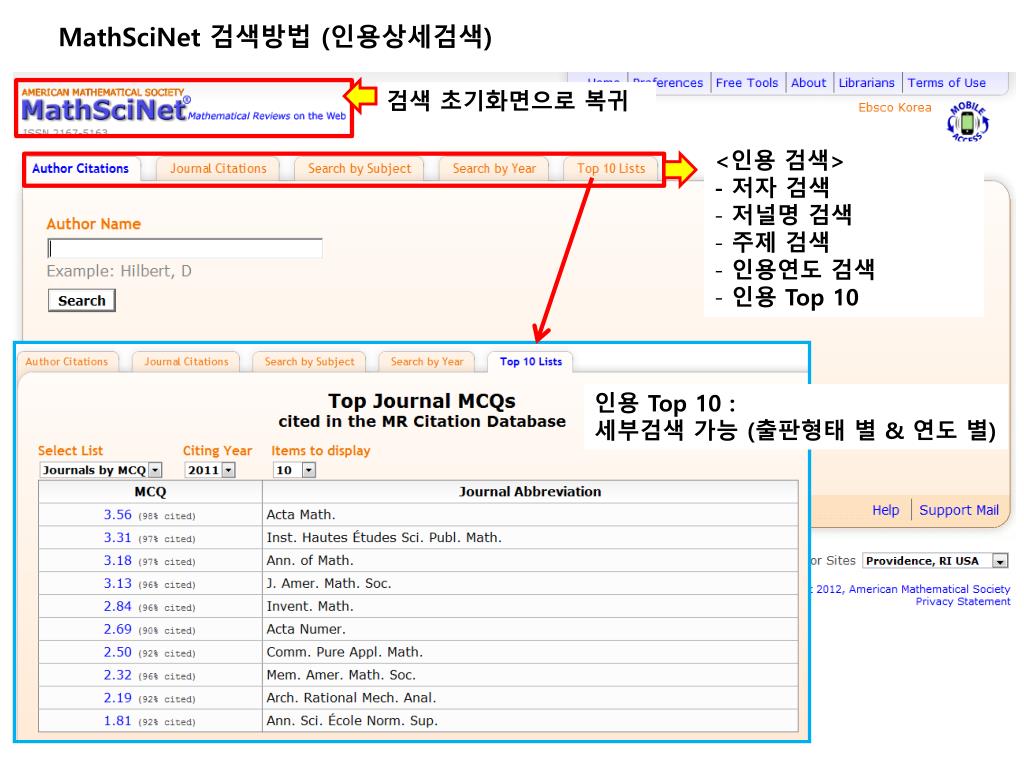Click the 'J. Amer. Math. Soc.' cell
Screen dimensions: 1024x768
[x=530, y=583]
